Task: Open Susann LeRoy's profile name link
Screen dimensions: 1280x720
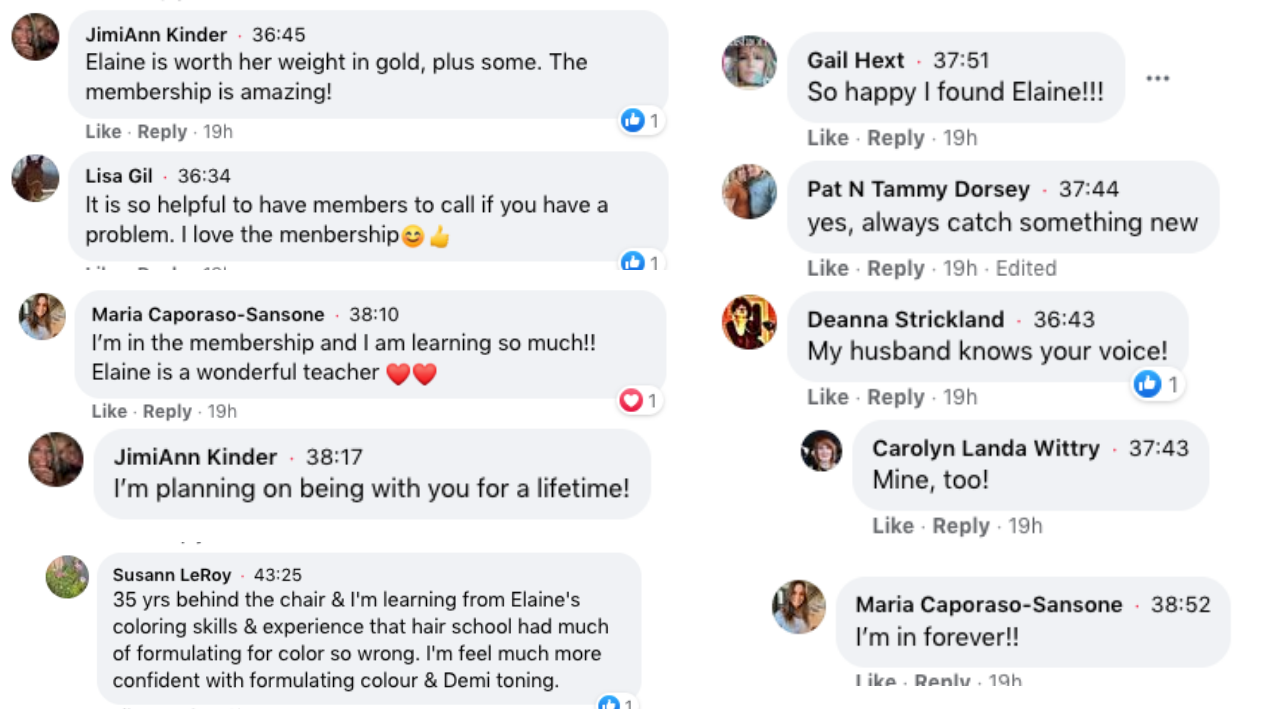Action: click(x=171, y=575)
